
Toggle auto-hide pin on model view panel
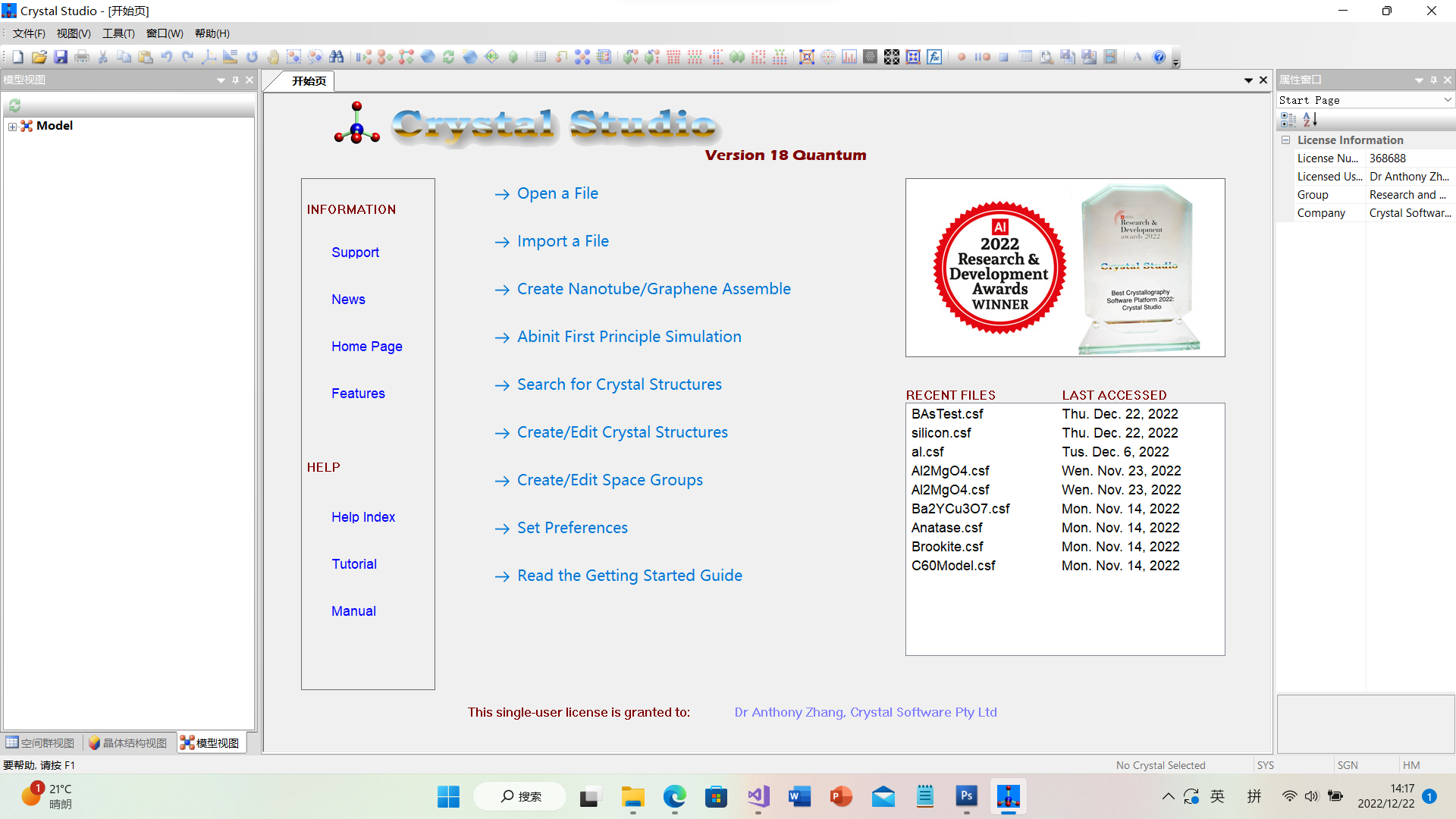pyautogui.click(x=235, y=80)
